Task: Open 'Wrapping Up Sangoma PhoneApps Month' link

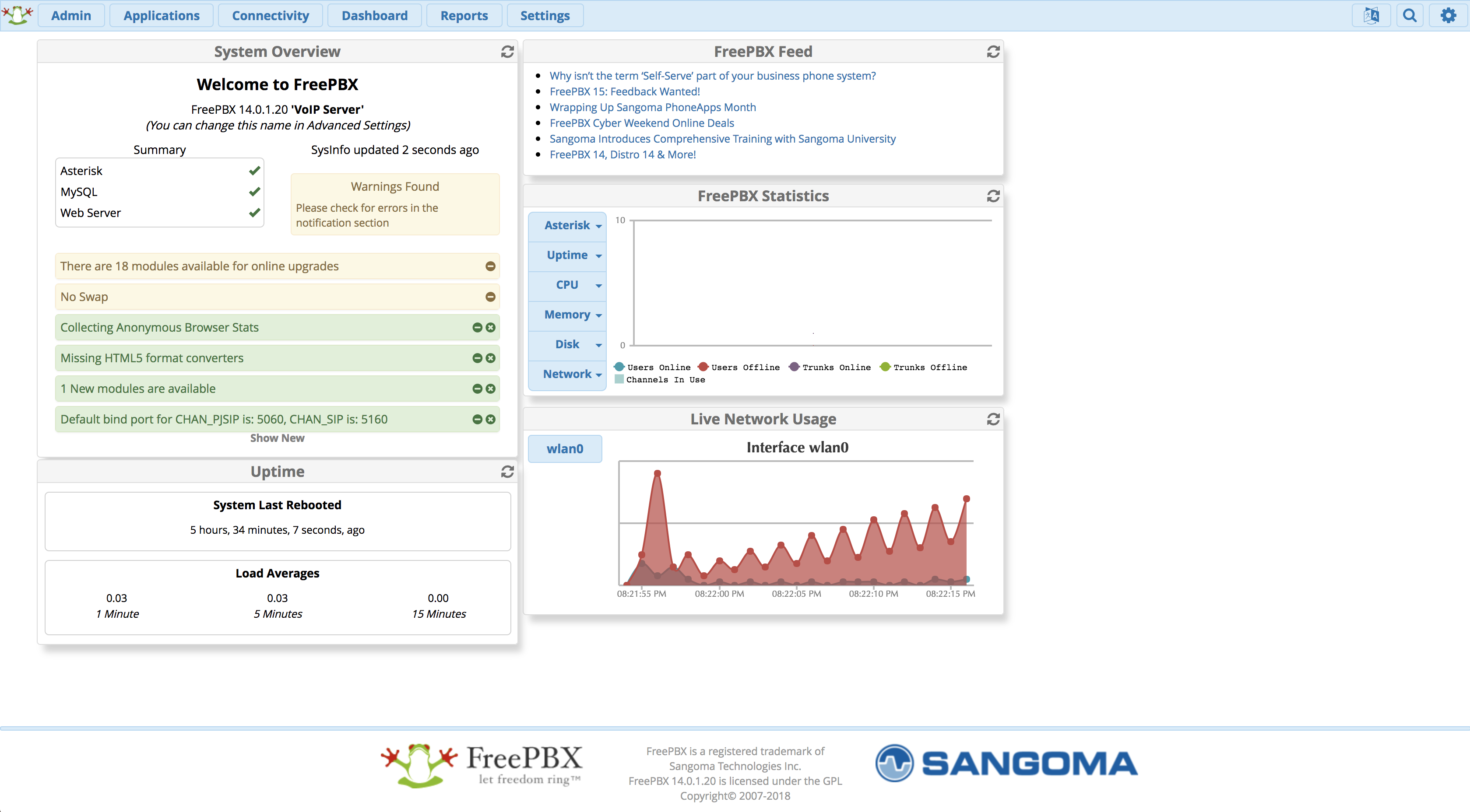Action: 653,107
